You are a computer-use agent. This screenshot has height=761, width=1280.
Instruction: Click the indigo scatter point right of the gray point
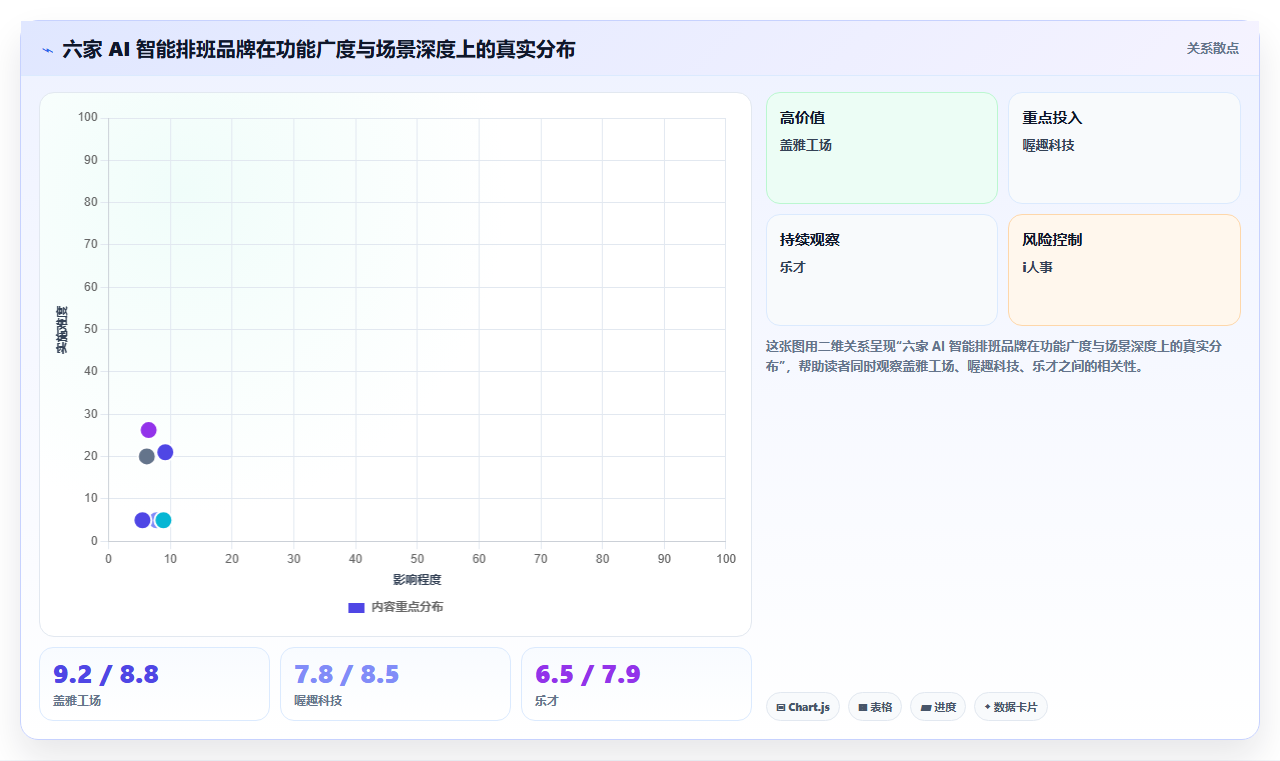click(165, 452)
